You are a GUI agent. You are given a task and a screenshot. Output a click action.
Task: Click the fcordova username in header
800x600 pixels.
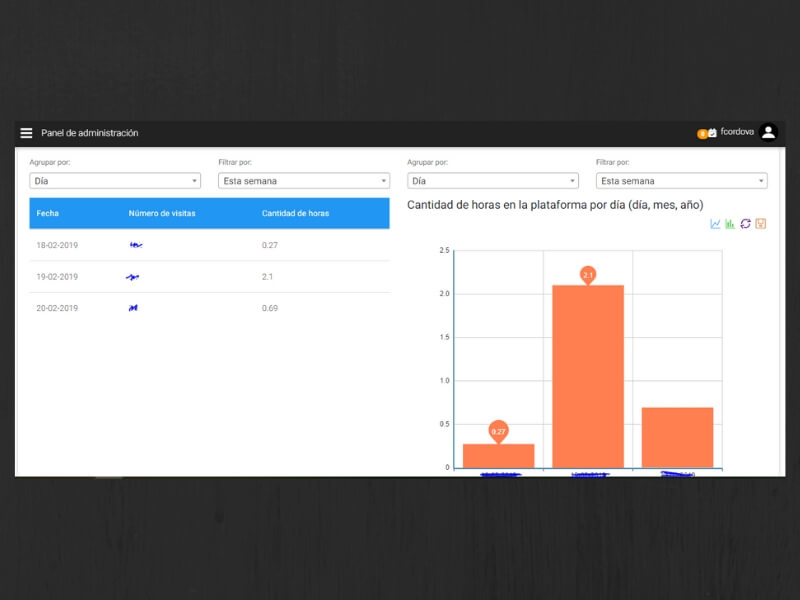click(737, 132)
